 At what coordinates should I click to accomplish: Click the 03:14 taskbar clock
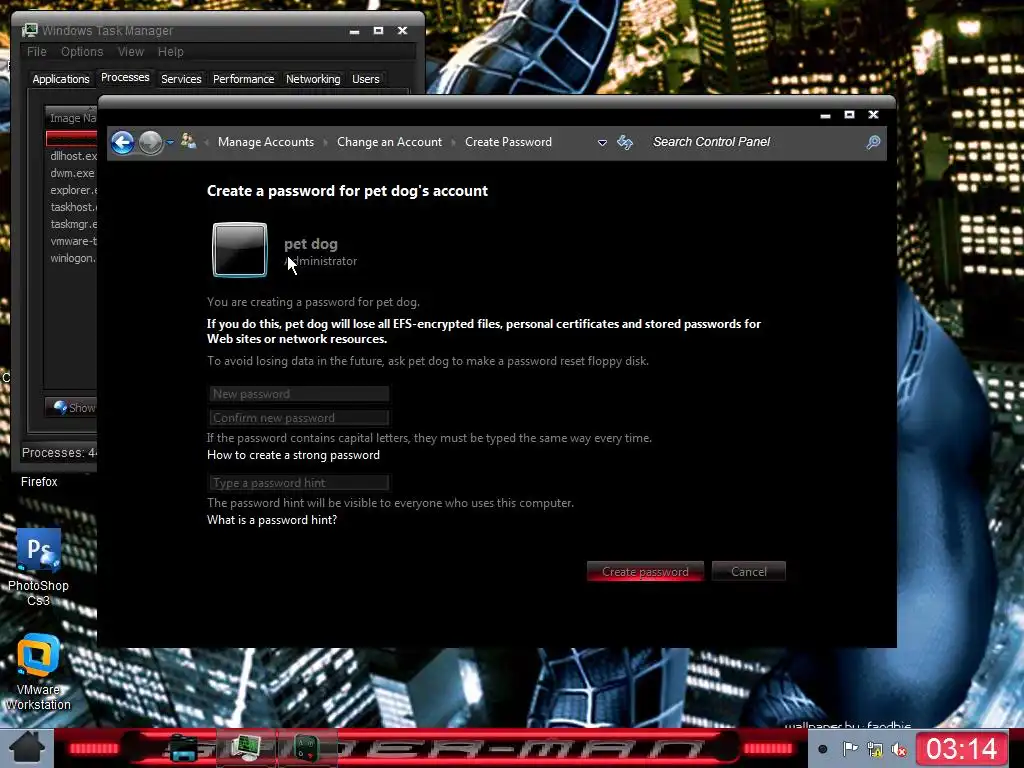point(961,748)
